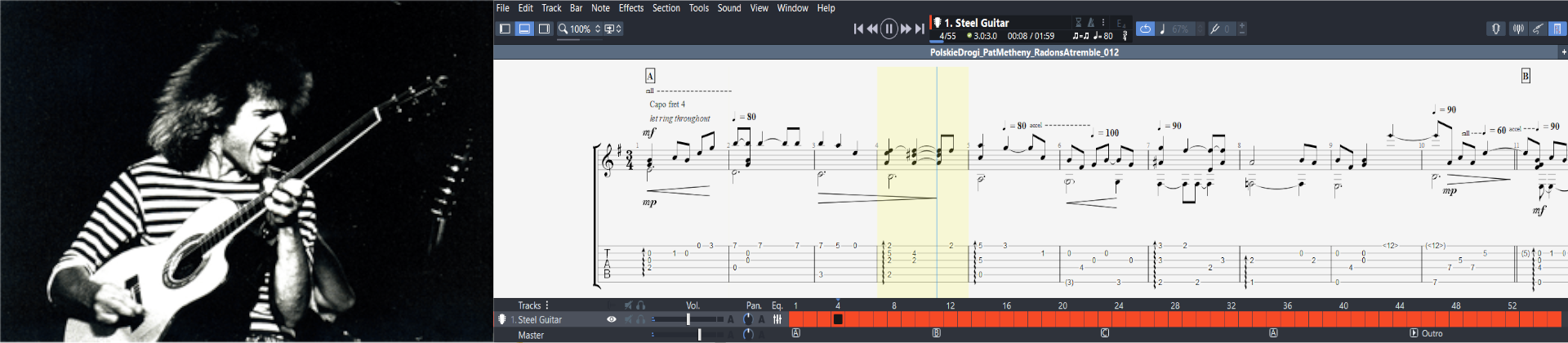This screenshot has height=343, width=1568.
Task: Open the Track menu
Action: click(x=551, y=8)
